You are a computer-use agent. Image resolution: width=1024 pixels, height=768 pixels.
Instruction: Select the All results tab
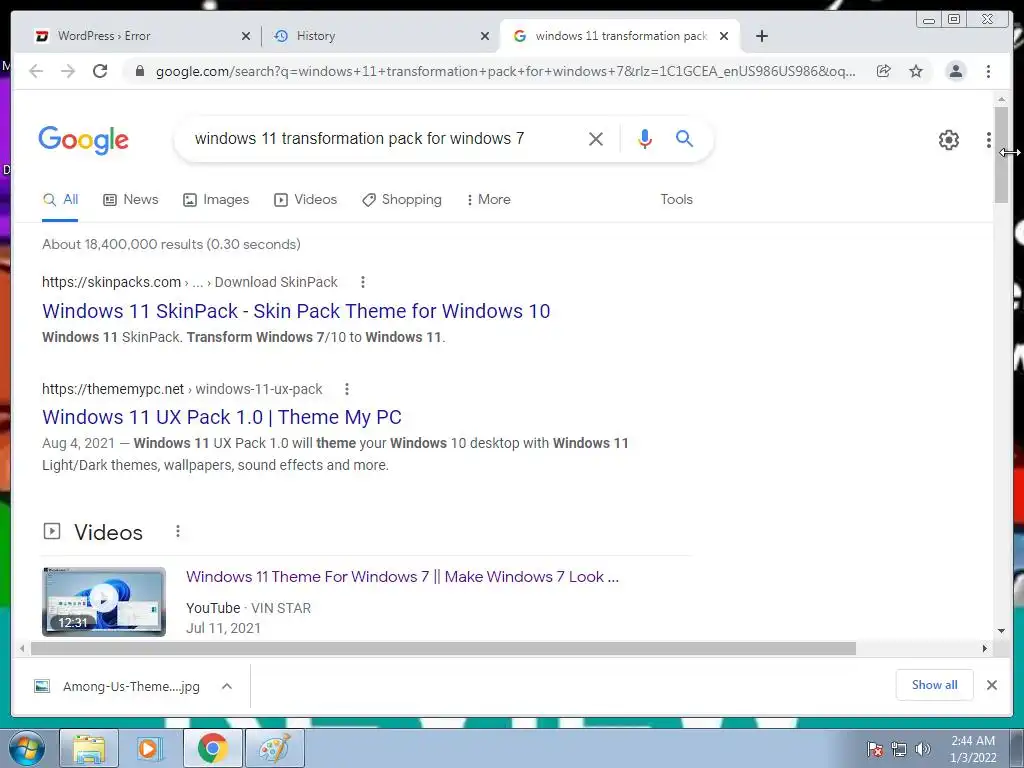60,200
